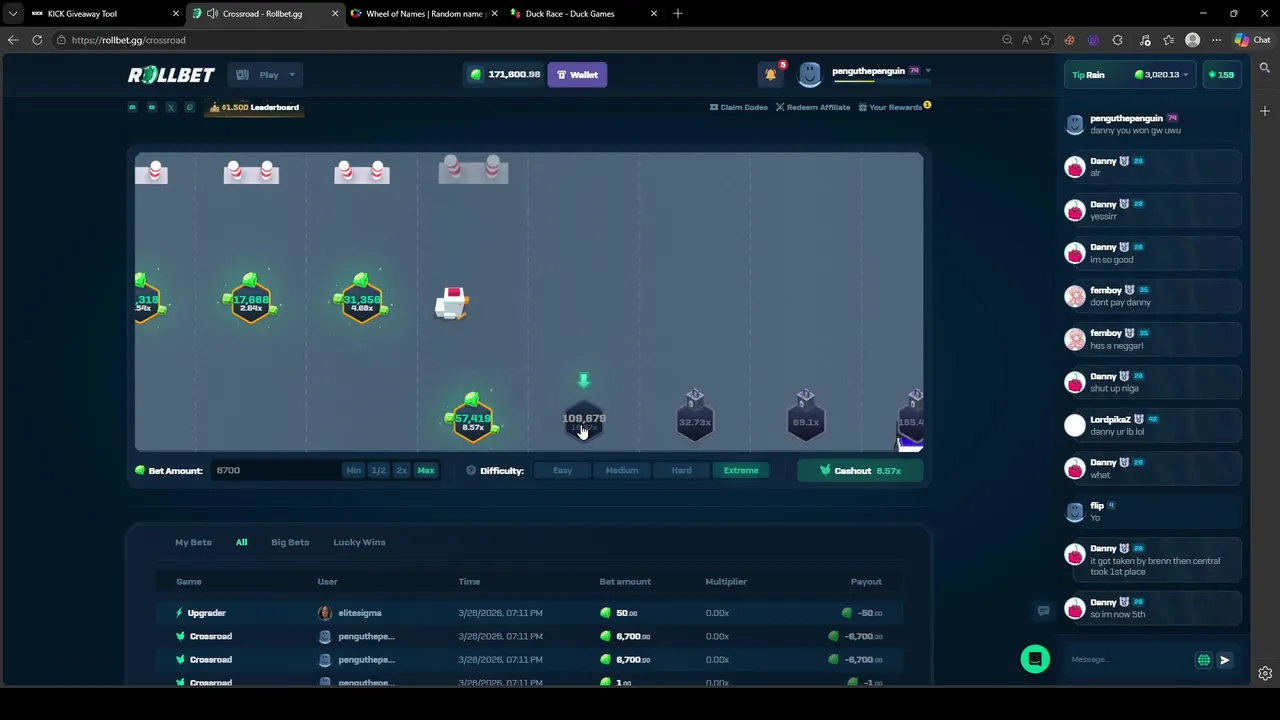The height and width of the screenshot is (720, 1280).
Task: Open Claim Codes
Action: pyautogui.click(x=739, y=107)
